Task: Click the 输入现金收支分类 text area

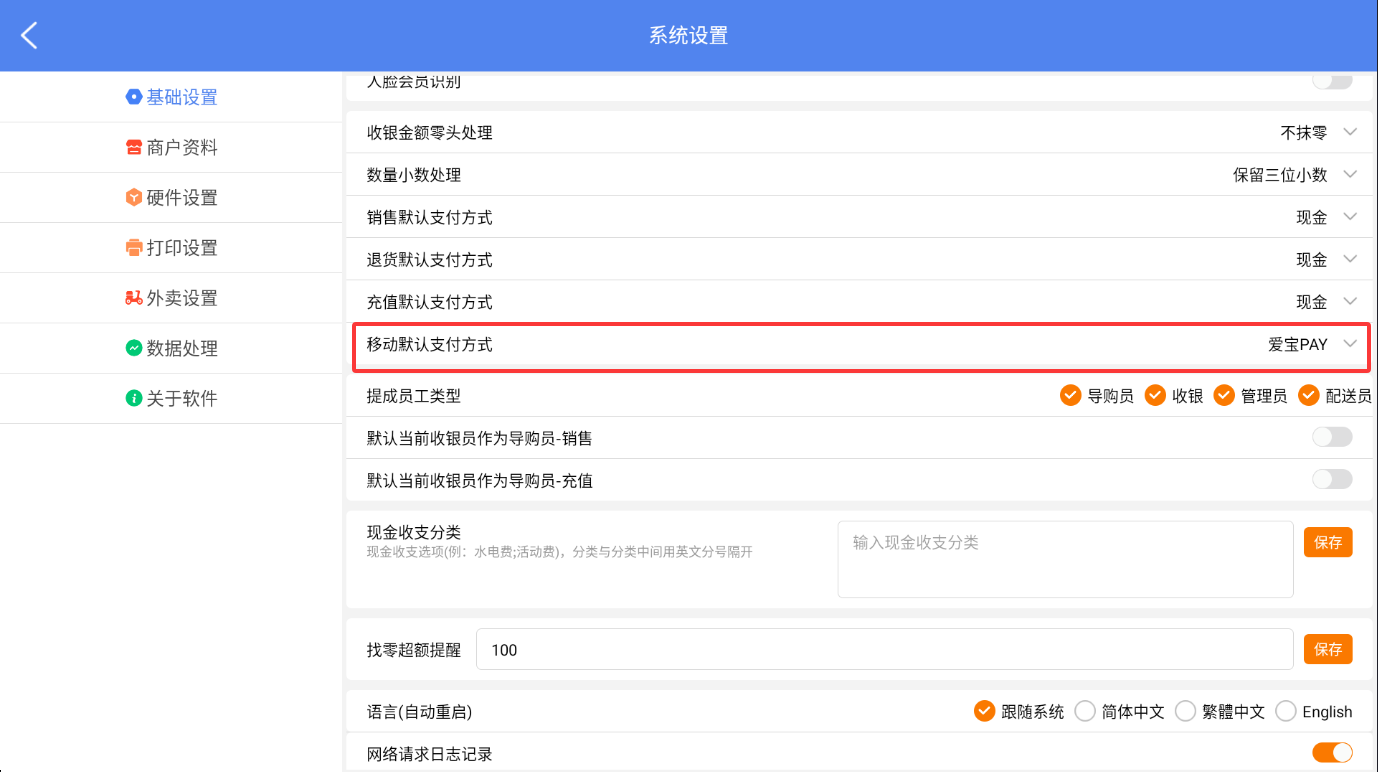Action: point(1064,559)
